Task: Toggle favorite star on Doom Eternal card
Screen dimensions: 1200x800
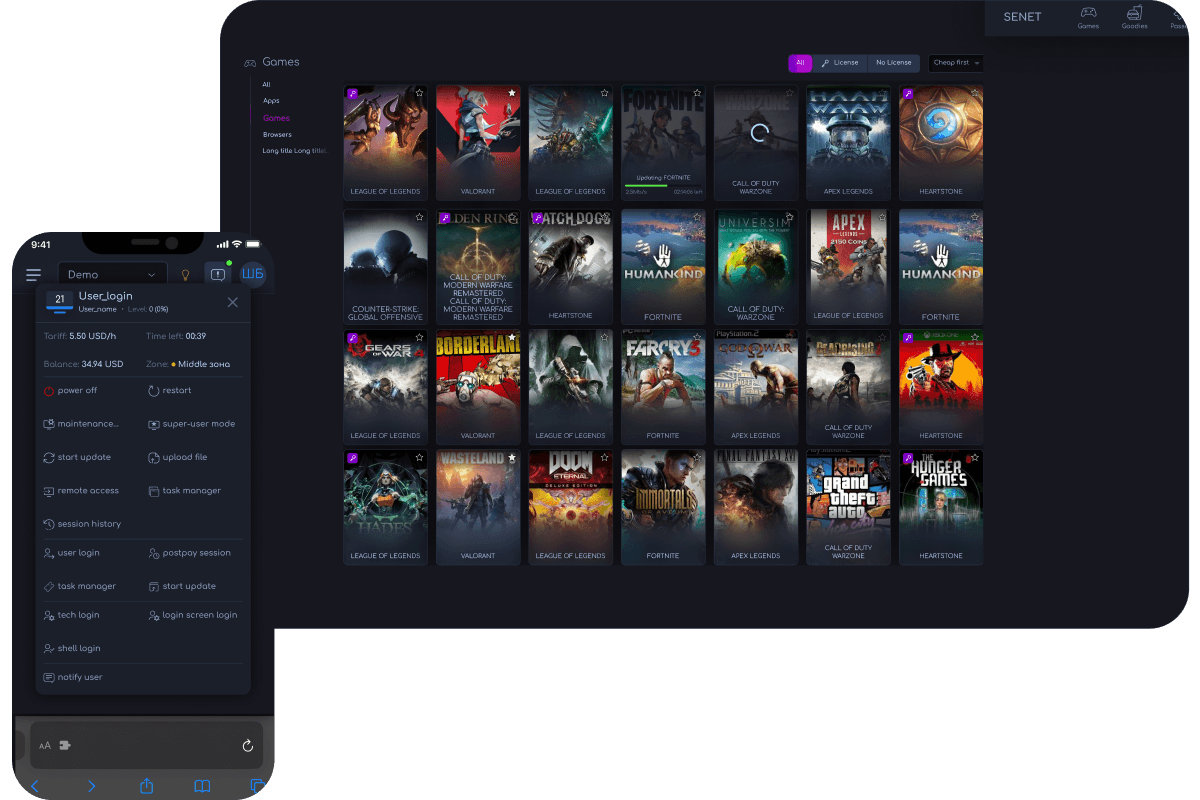Action: pos(604,458)
